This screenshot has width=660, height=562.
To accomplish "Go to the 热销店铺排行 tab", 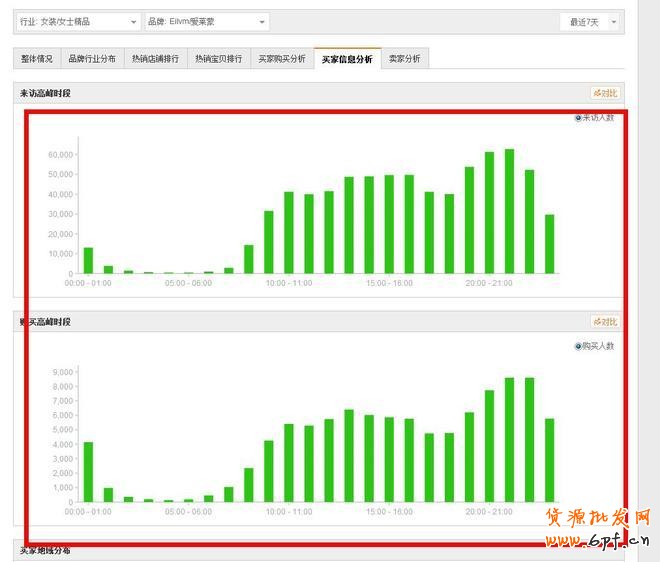I will click(x=155, y=59).
